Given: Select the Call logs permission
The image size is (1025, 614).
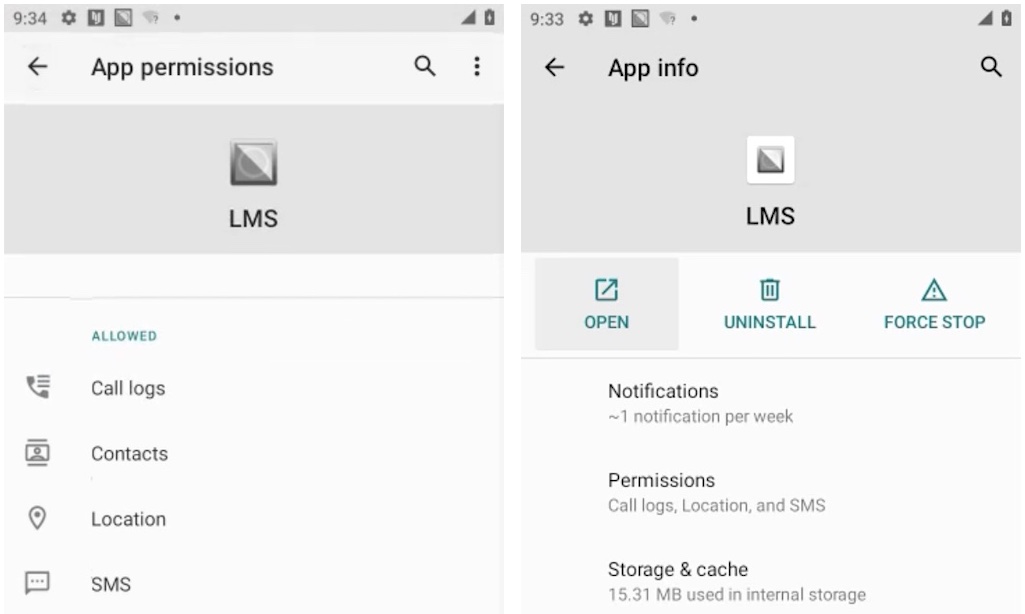Looking at the screenshot, I should click(128, 388).
